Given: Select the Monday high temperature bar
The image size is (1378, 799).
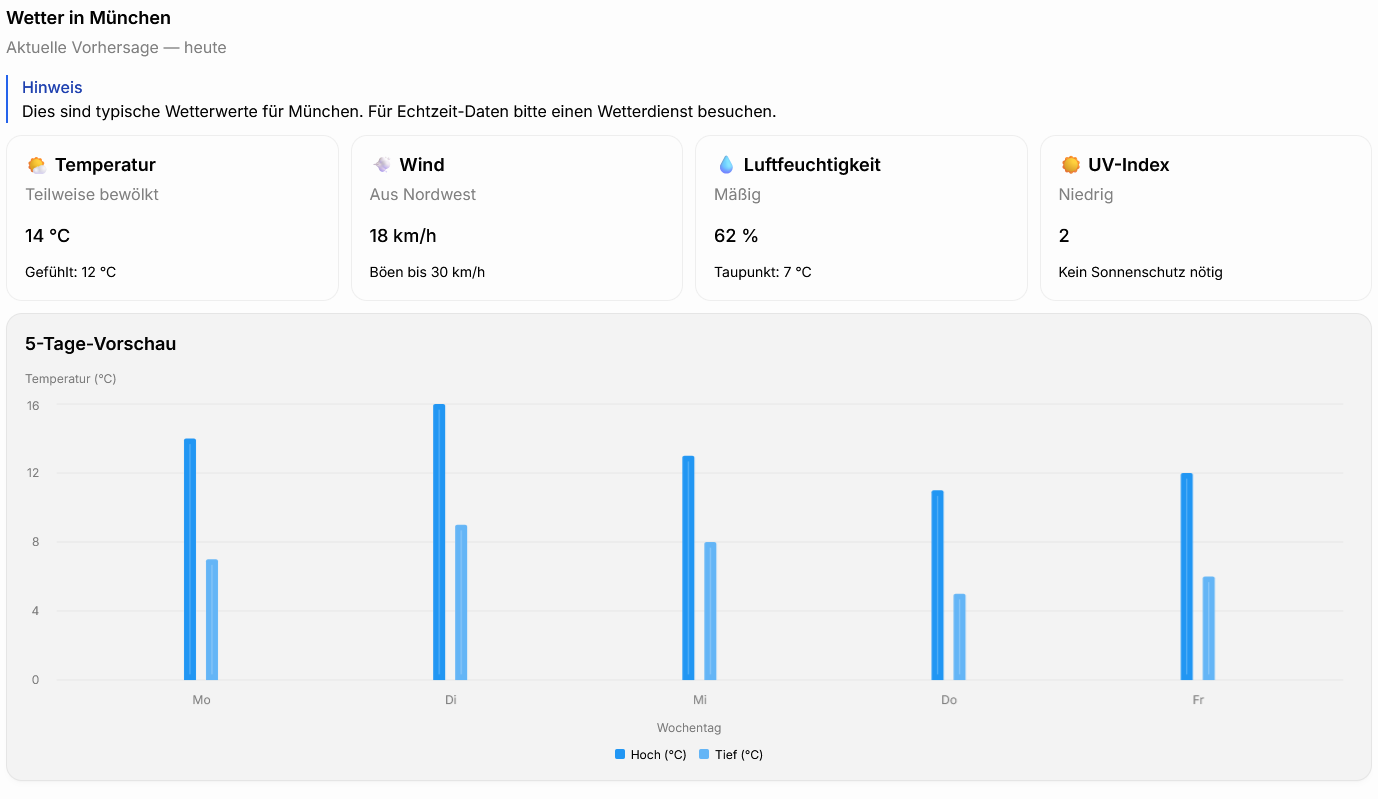Looking at the screenshot, I should point(190,559).
